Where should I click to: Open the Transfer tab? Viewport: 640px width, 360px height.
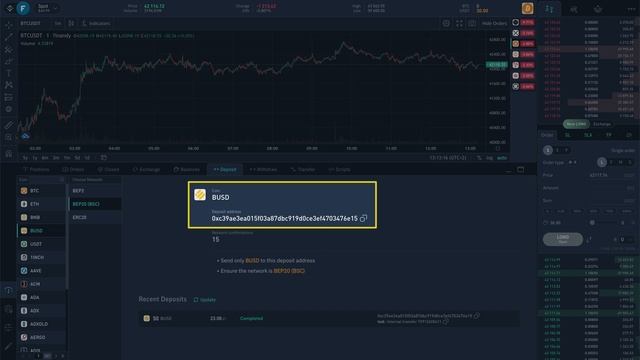[303, 169]
